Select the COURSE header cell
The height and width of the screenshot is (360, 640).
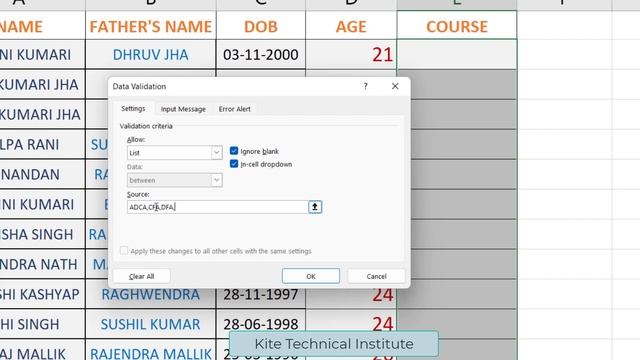click(x=457, y=26)
